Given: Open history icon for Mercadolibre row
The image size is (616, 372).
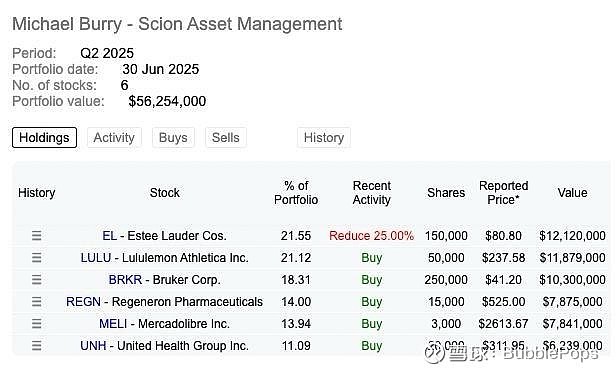Looking at the screenshot, I should point(37,324).
